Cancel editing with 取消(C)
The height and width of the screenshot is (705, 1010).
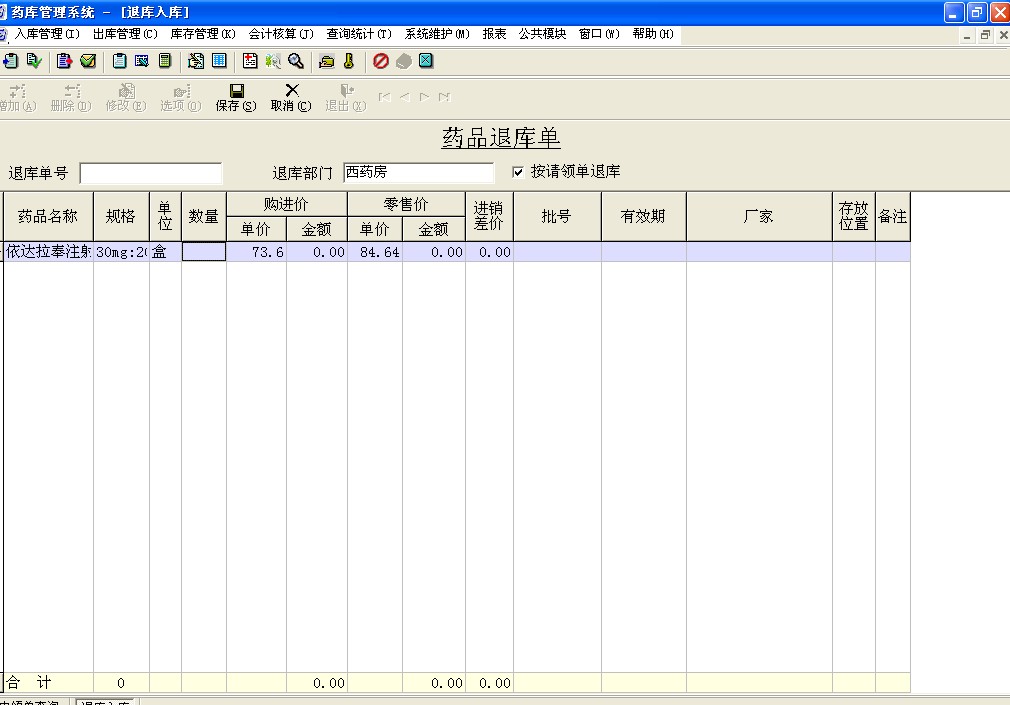291,97
